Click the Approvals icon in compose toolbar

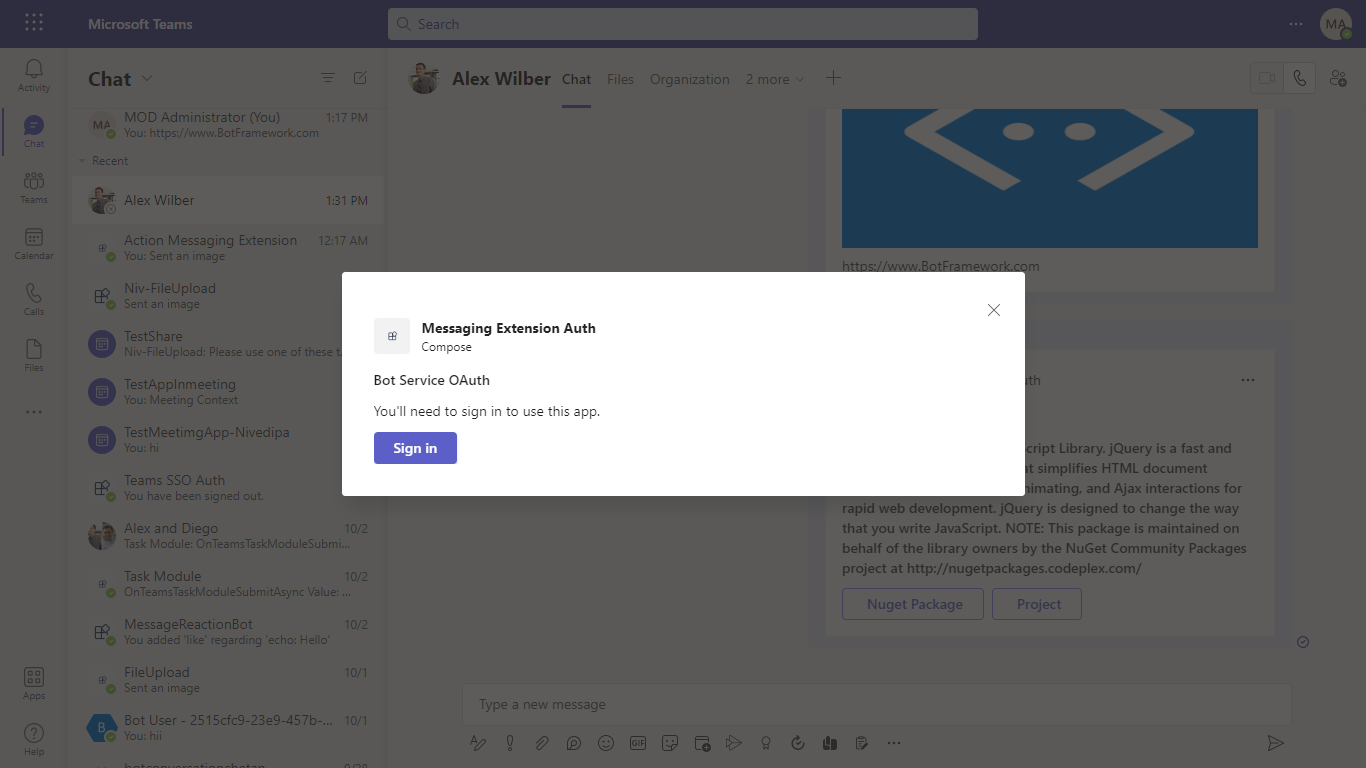coord(798,743)
